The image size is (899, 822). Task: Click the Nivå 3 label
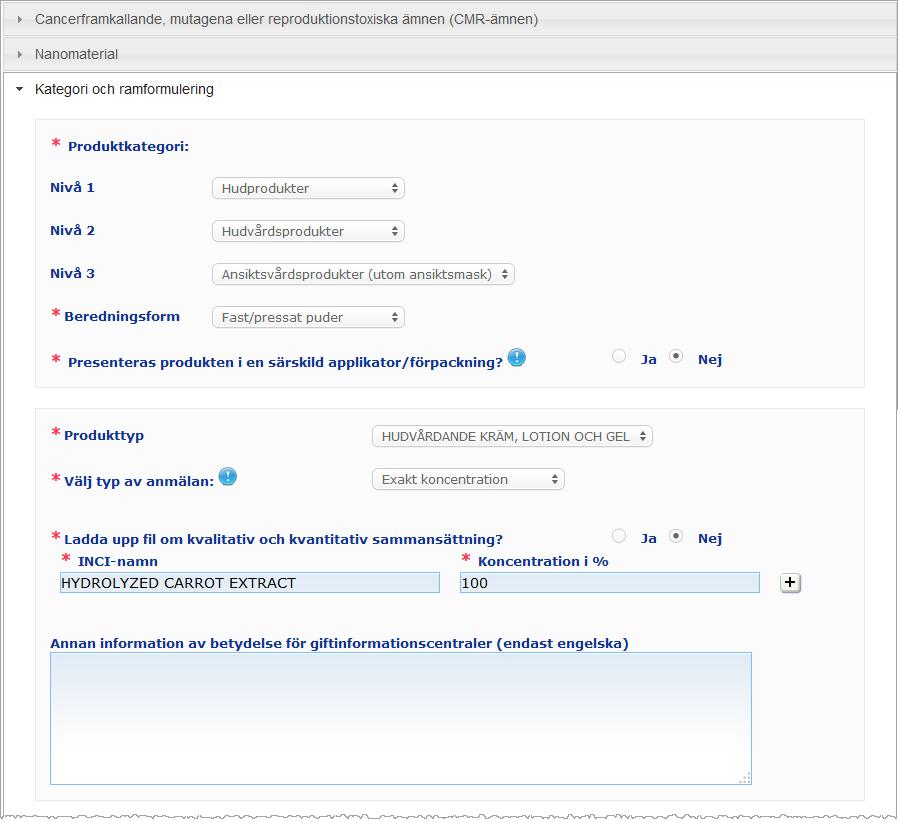pyautogui.click(x=72, y=273)
